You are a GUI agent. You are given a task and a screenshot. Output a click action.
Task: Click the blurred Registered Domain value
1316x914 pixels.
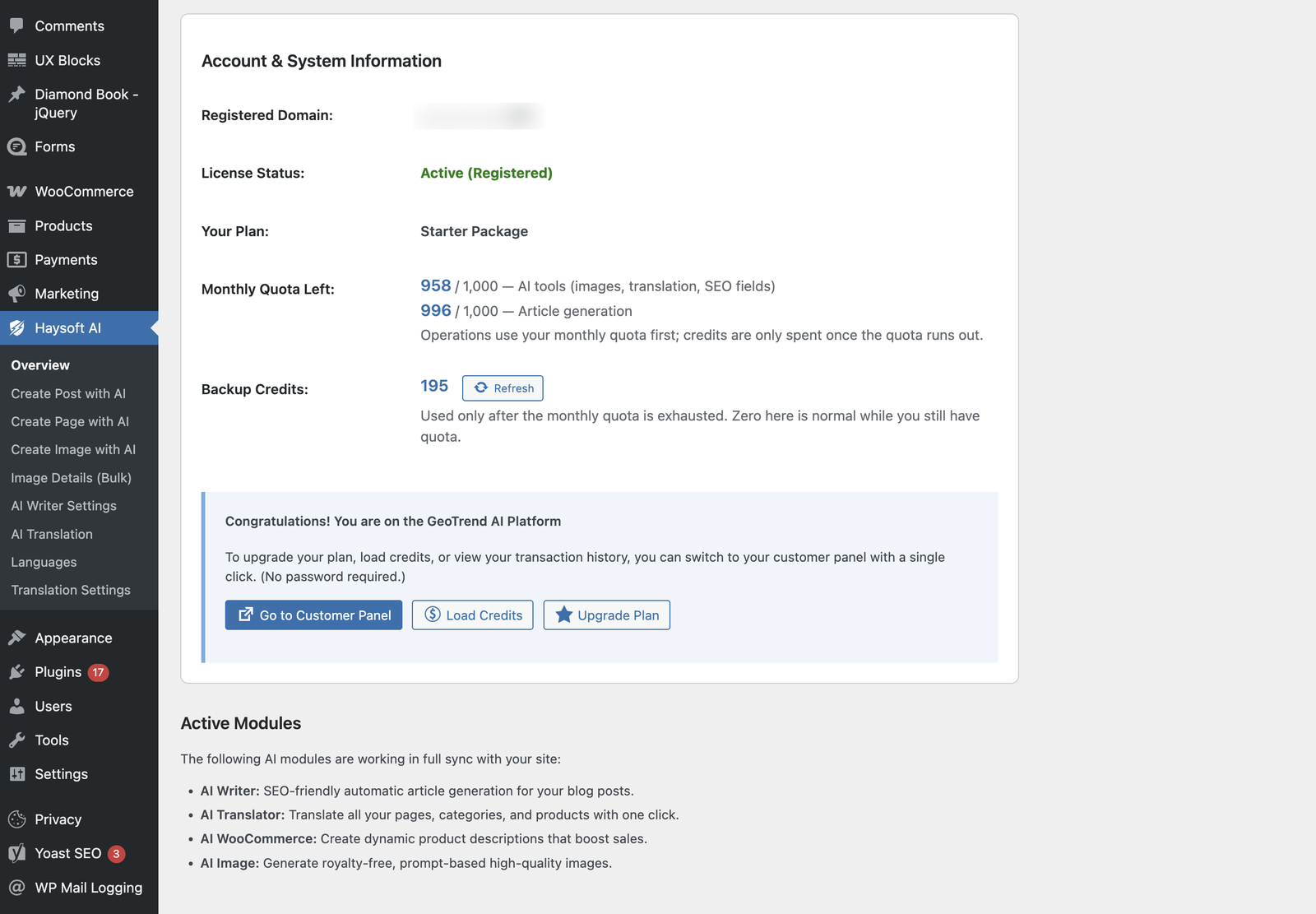(478, 116)
